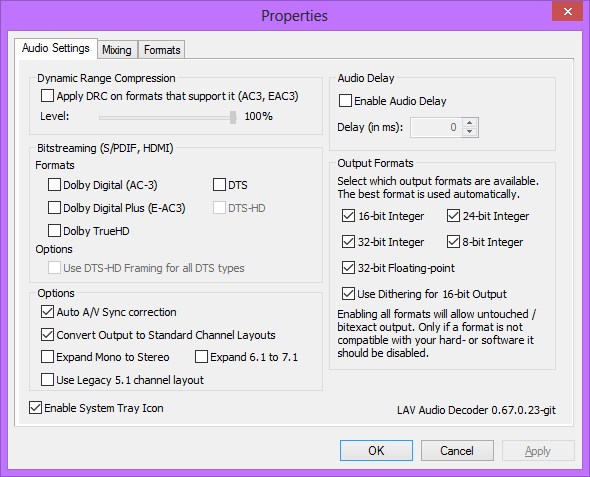
Task: Adjust the DRC Level slider handle
Action: [233, 117]
